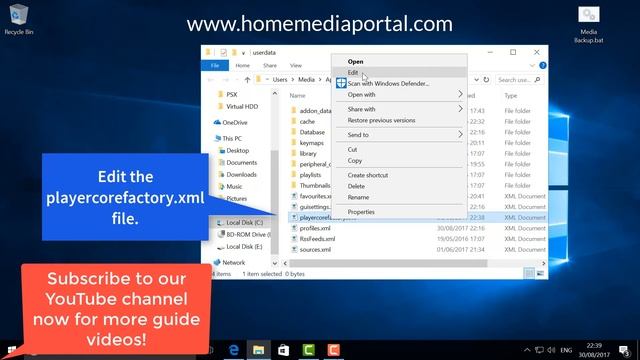Sort by the Name column header
Image resolution: width=640 pixels, height=360 pixels.
[298, 96]
